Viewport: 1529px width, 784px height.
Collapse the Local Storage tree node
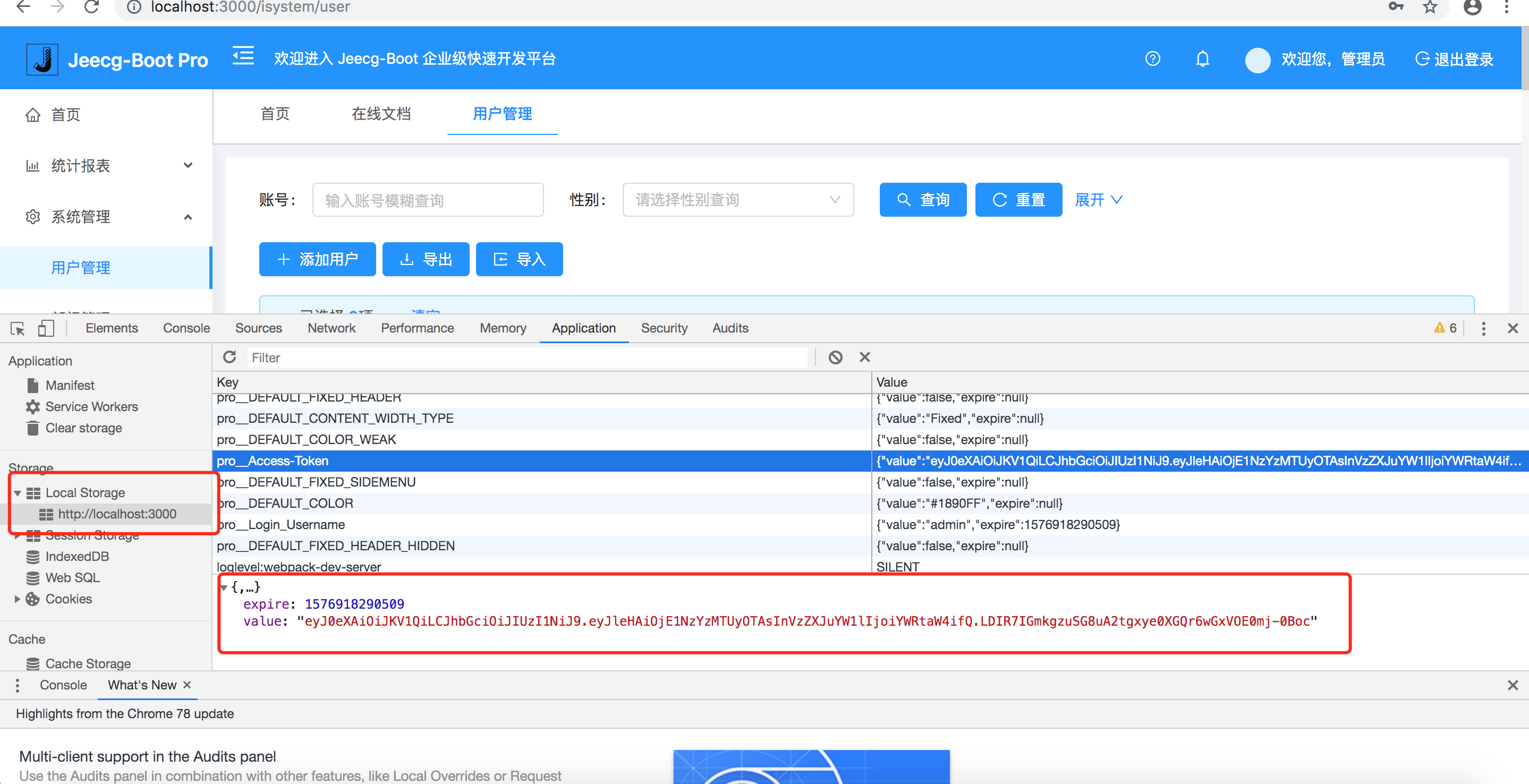coord(18,492)
